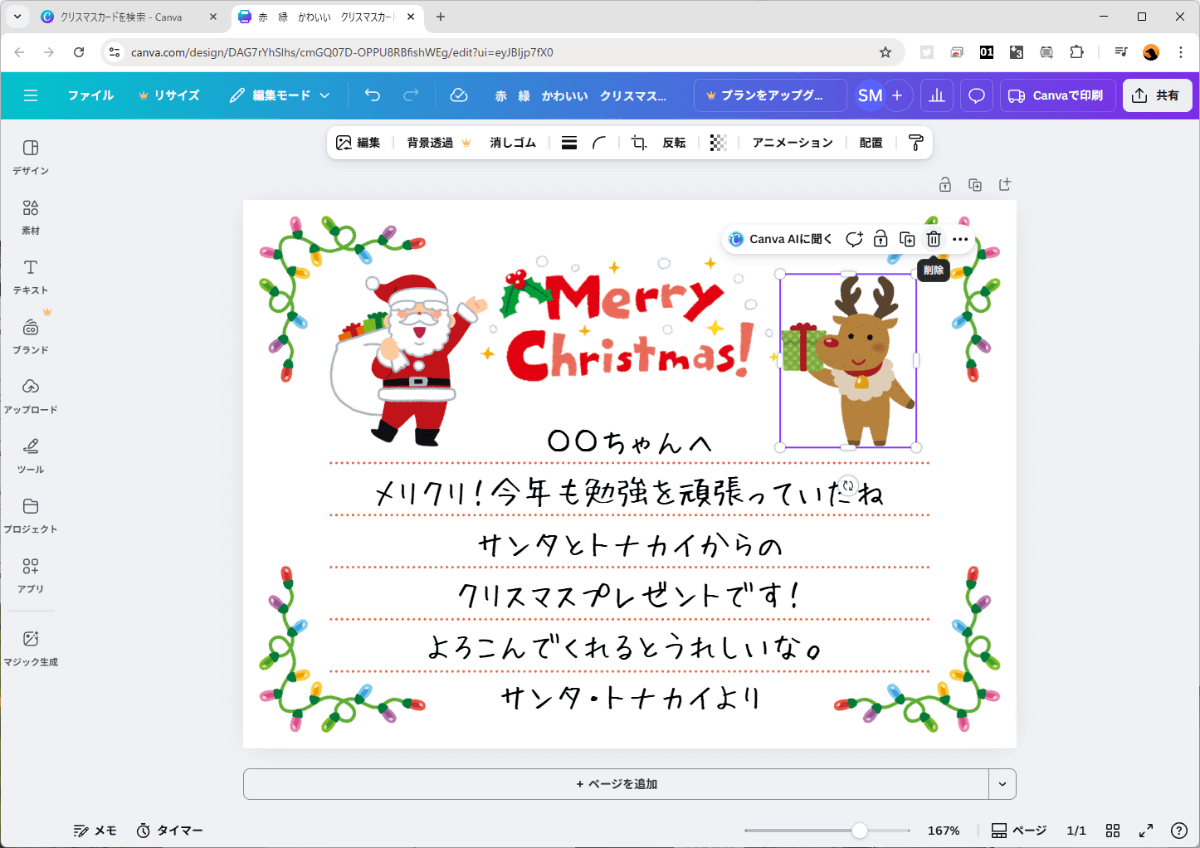The width and height of the screenshot is (1200, 848).
Task: Open the ツール tools panel
Action: [30, 456]
